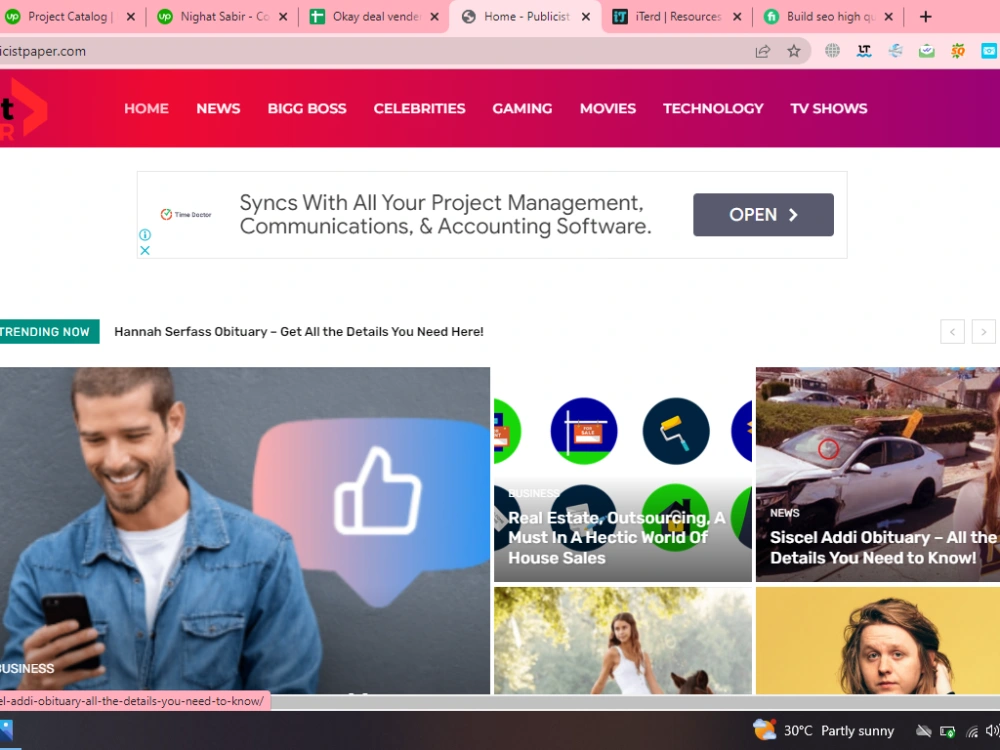The height and width of the screenshot is (750, 1000).
Task: Click the OPEN button in the ad
Action: point(763,215)
